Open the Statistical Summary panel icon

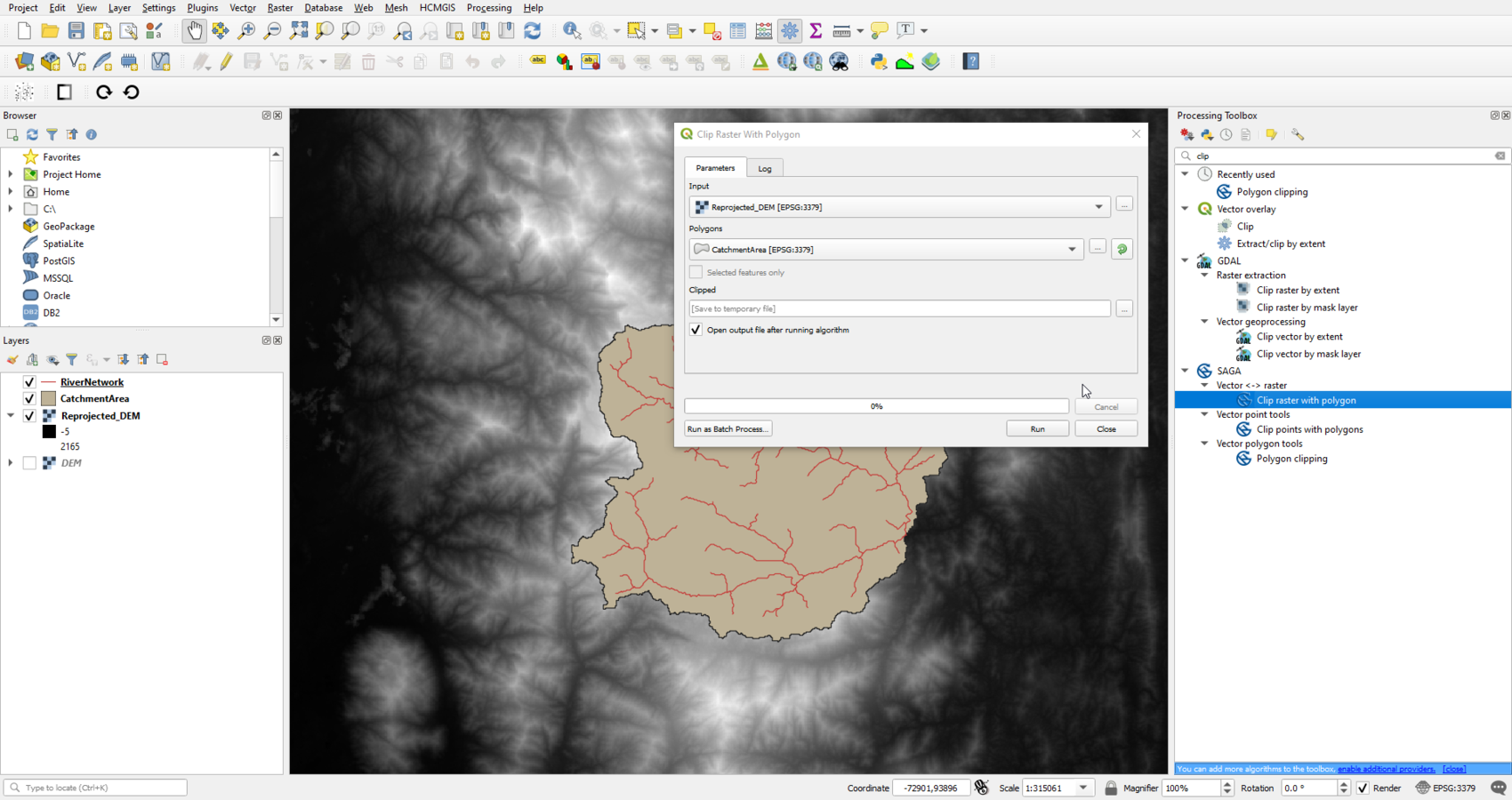point(816,30)
